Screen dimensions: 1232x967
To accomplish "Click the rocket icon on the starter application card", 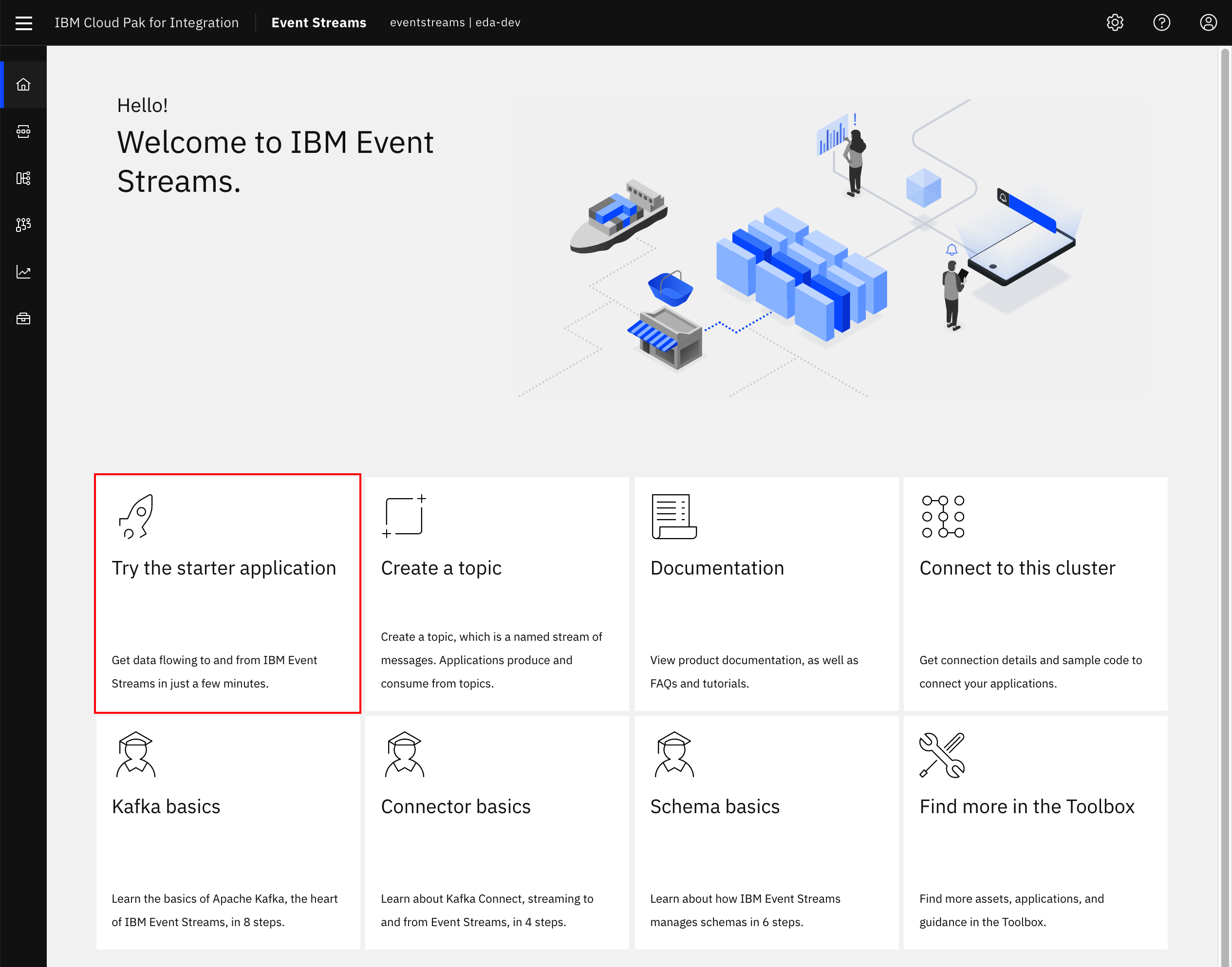I will point(136,516).
